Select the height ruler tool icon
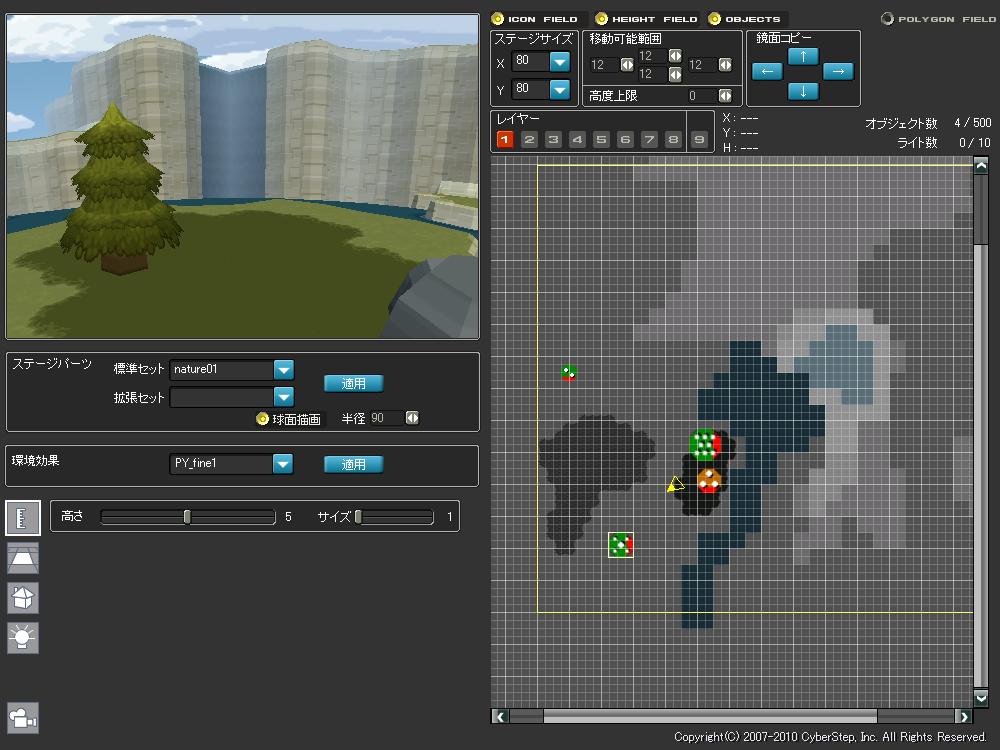Screen dimensions: 1000x750 pyautogui.click(x=22, y=518)
